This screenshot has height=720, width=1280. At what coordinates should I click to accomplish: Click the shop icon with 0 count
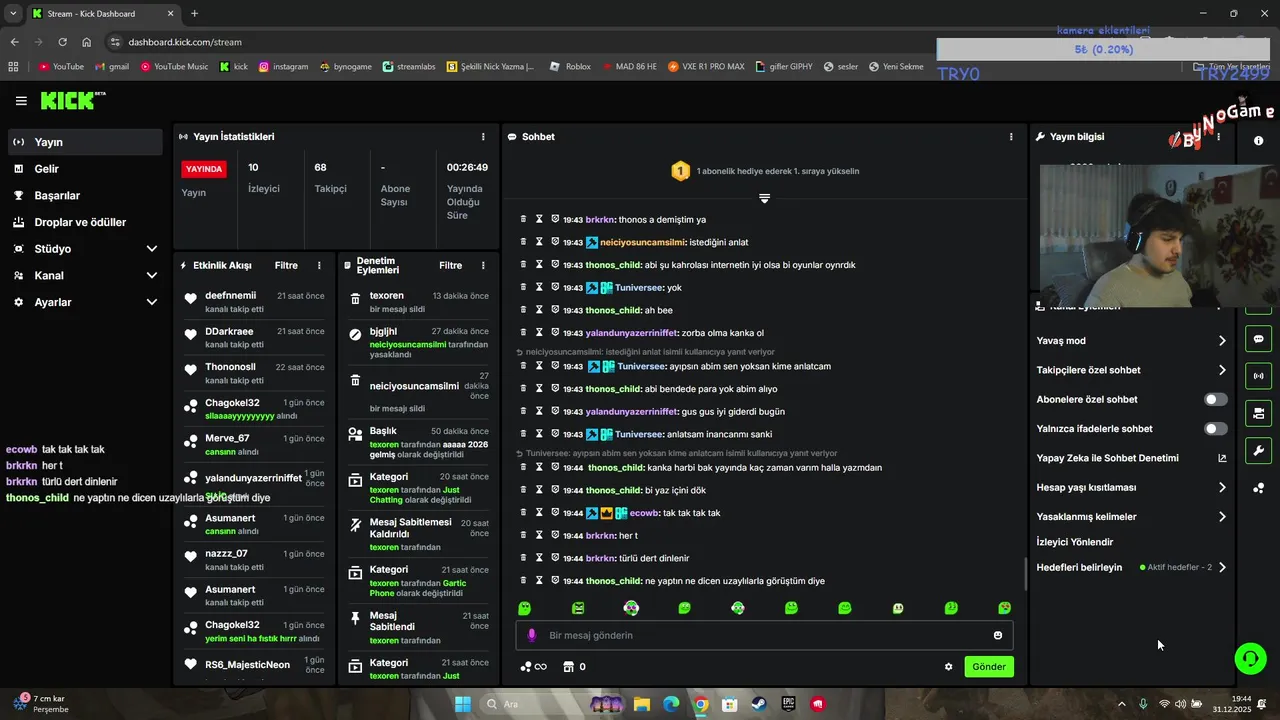coord(575,667)
